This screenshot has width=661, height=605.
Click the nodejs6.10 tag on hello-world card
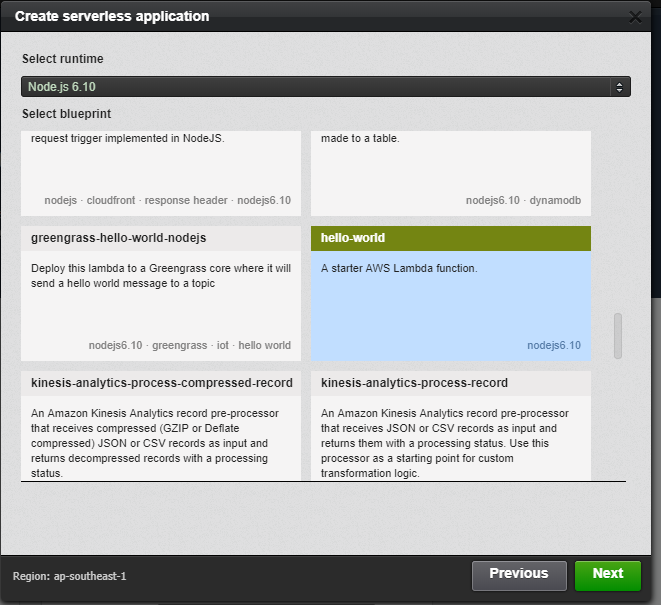[x=554, y=345]
